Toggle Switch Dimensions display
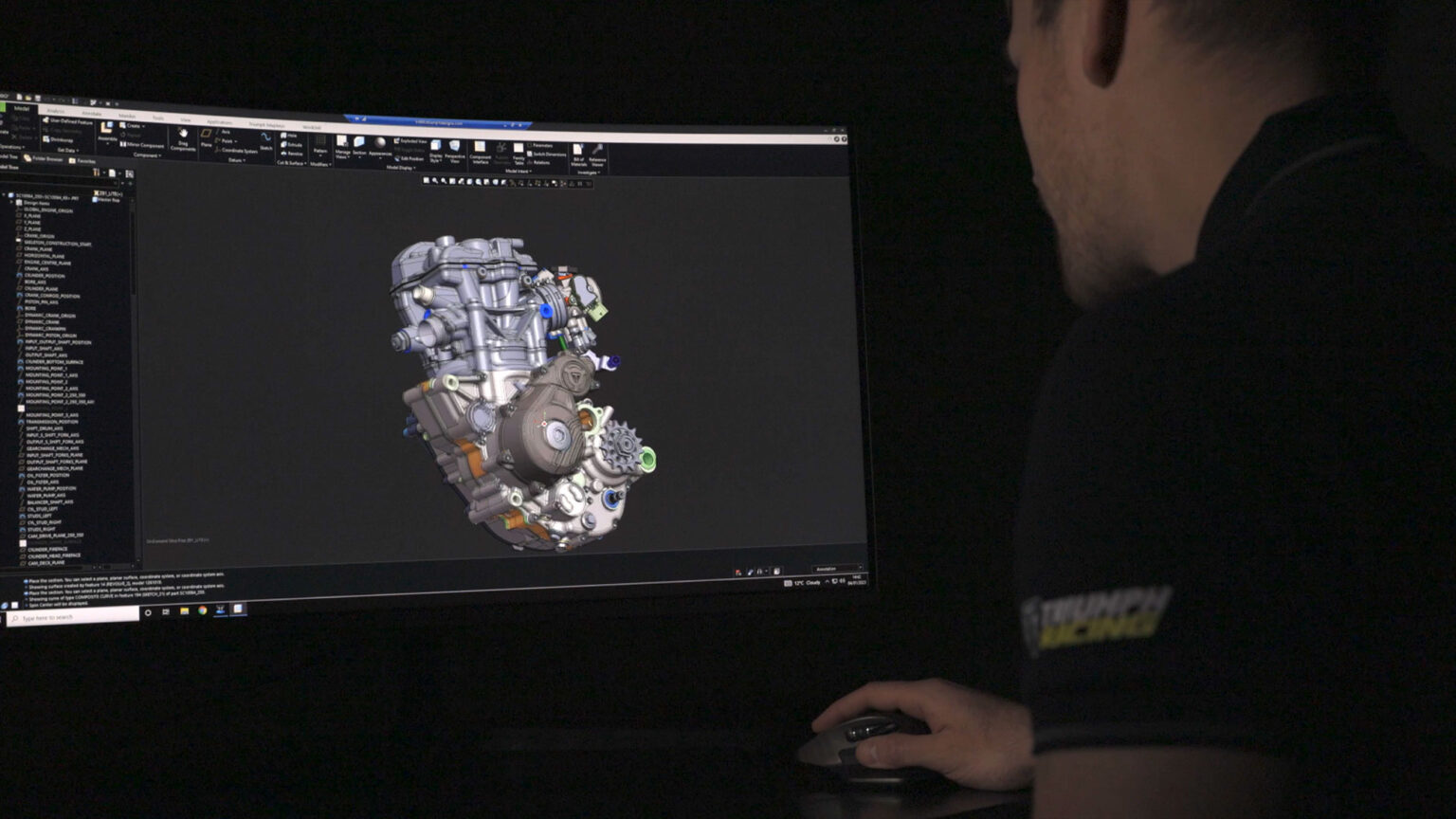Screen dimensions: 1456x819 point(547,154)
